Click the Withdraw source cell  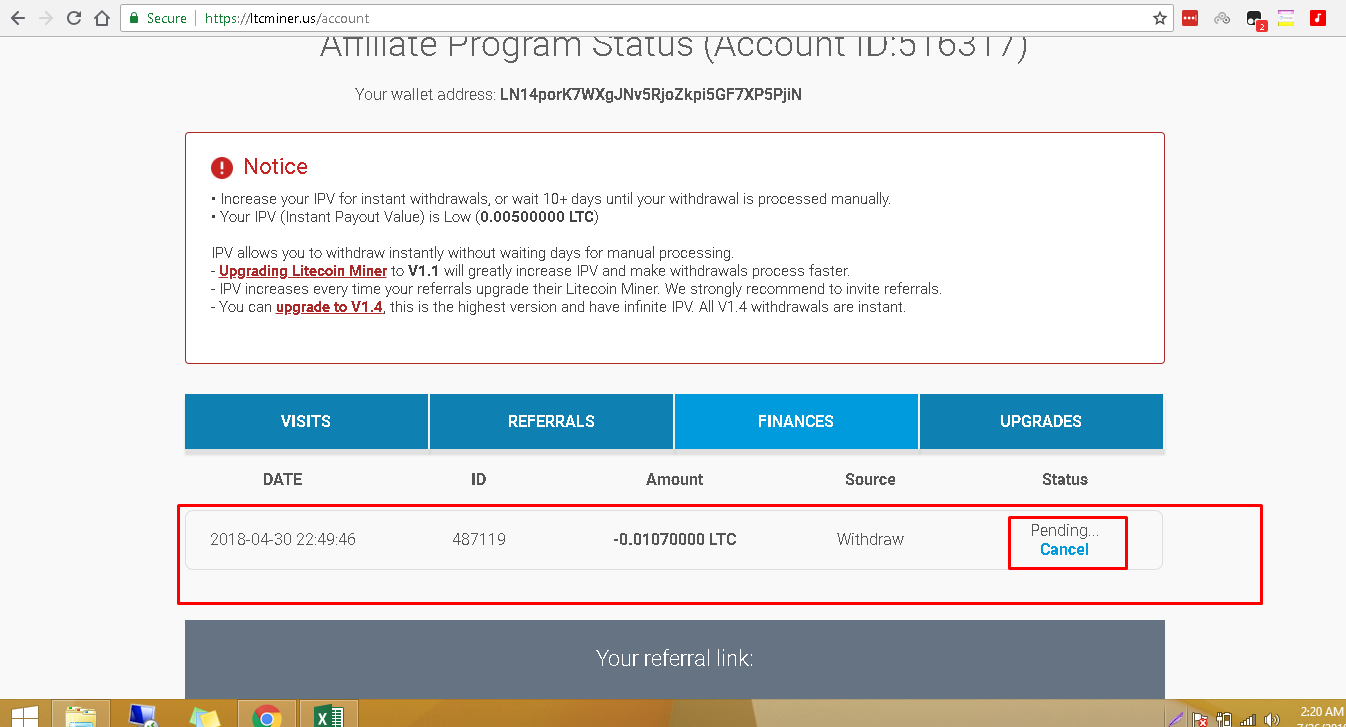[870, 539]
